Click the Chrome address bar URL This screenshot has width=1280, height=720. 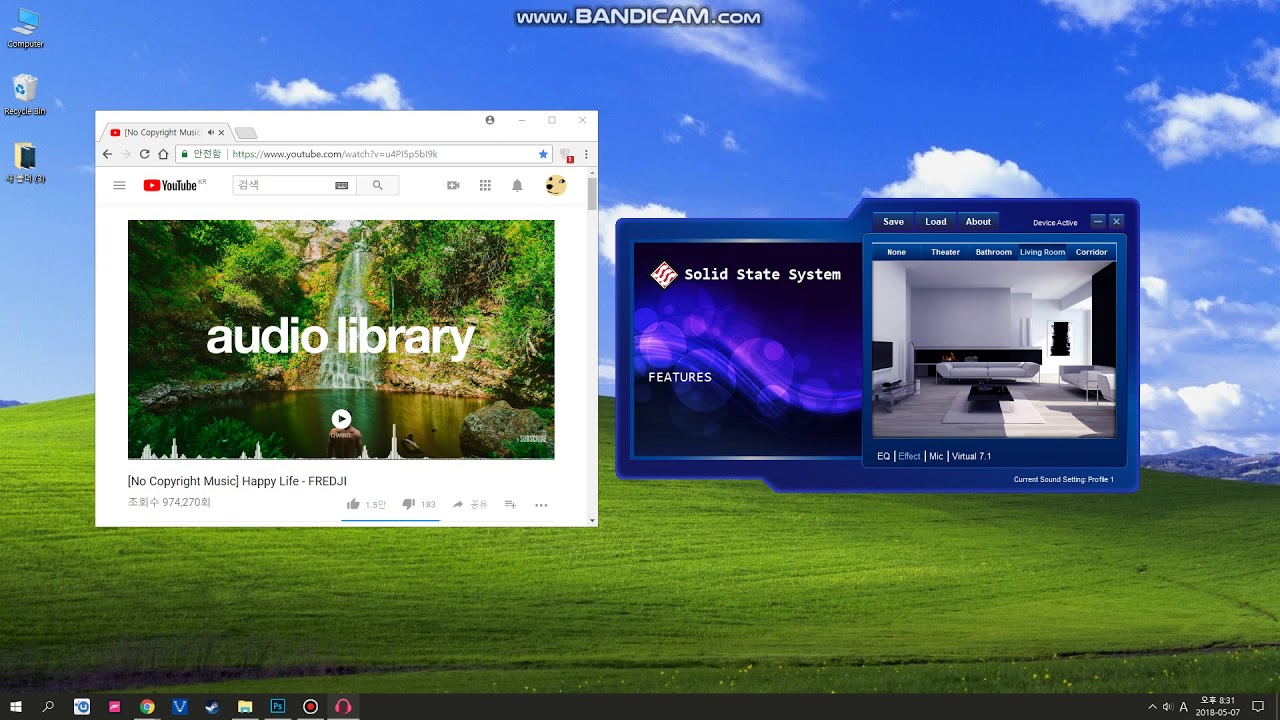coord(335,154)
